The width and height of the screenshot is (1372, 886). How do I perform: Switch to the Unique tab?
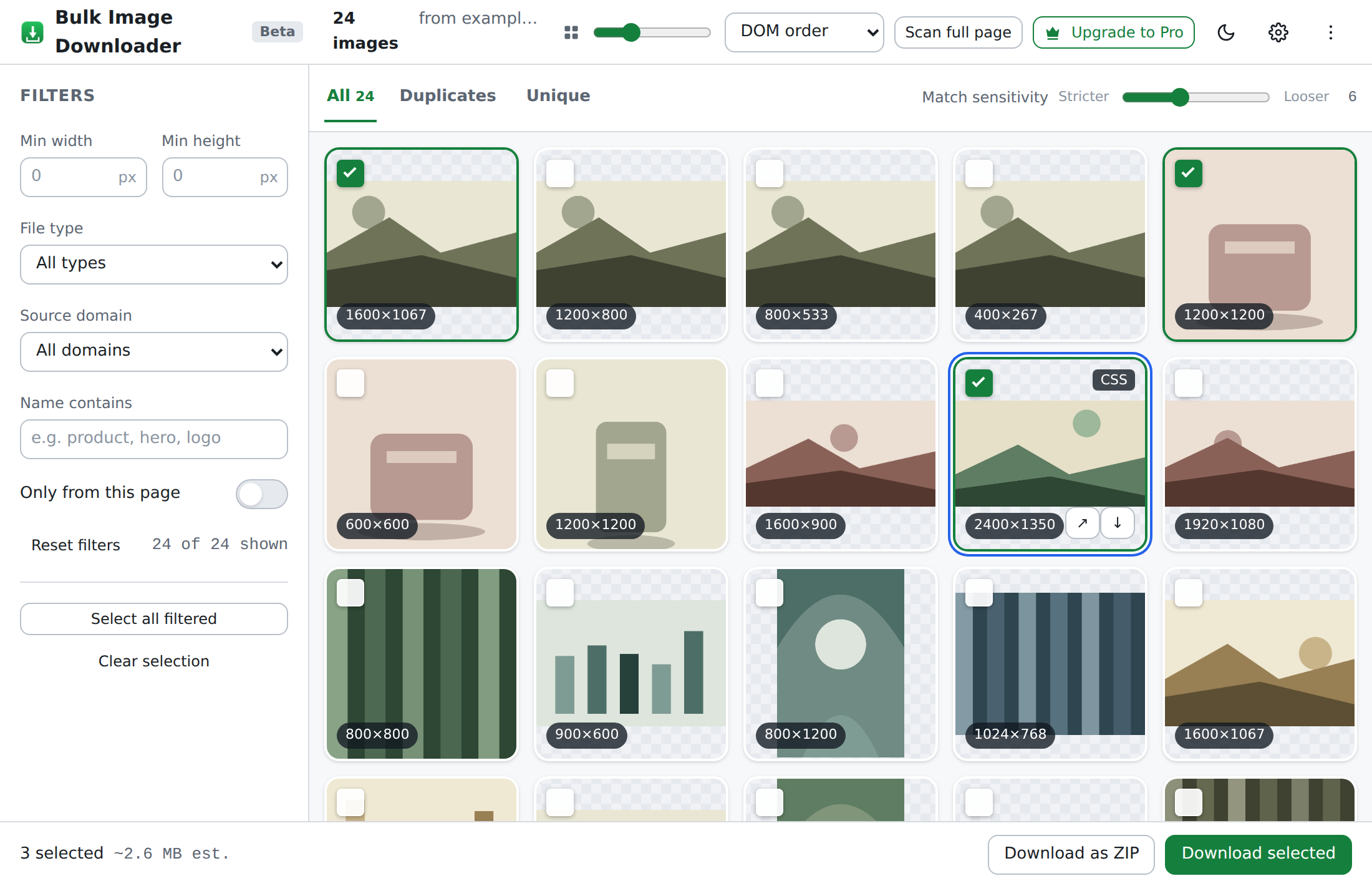tap(558, 95)
